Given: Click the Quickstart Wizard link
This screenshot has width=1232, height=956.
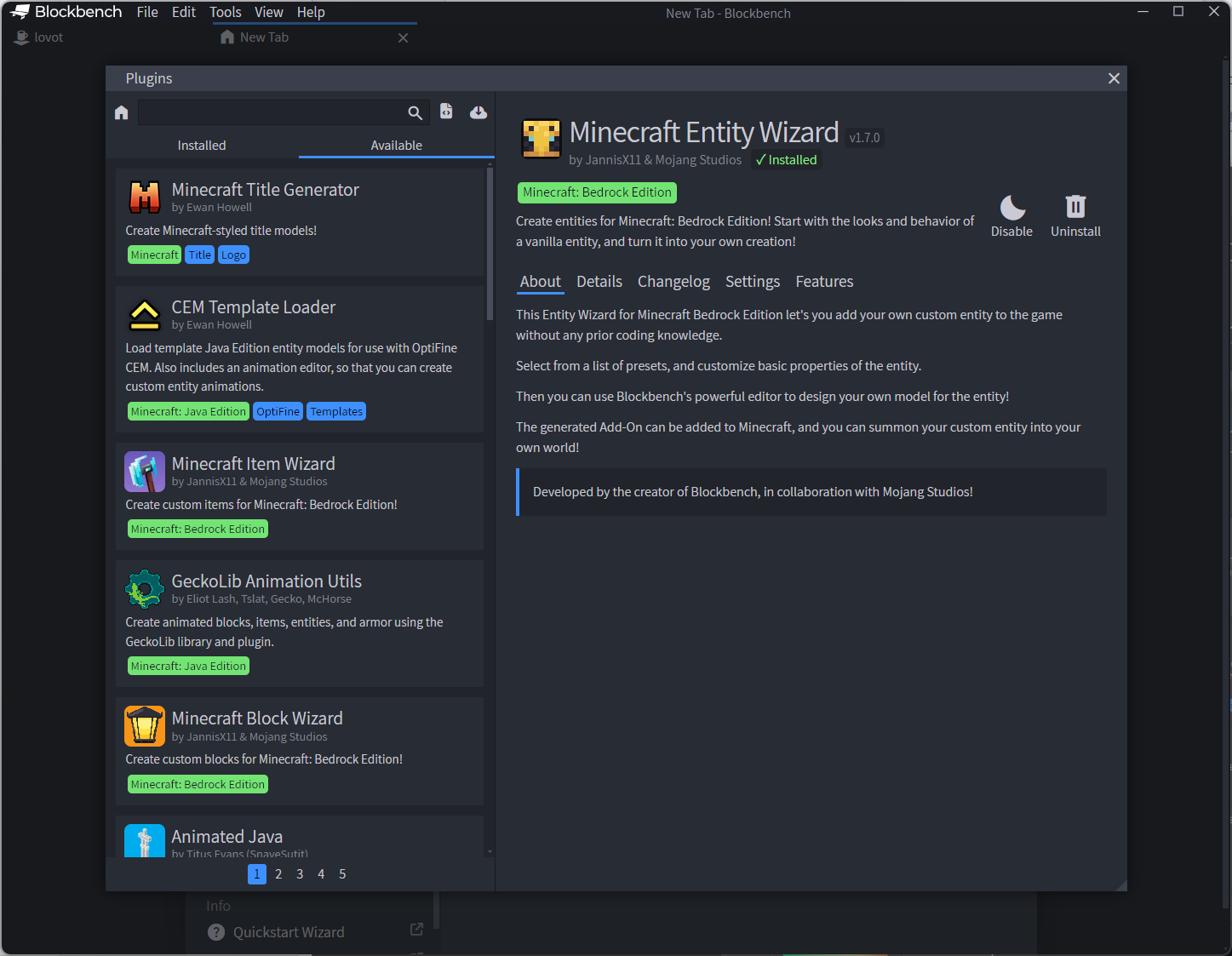Looking at the screenshot, I should (289, 932).
